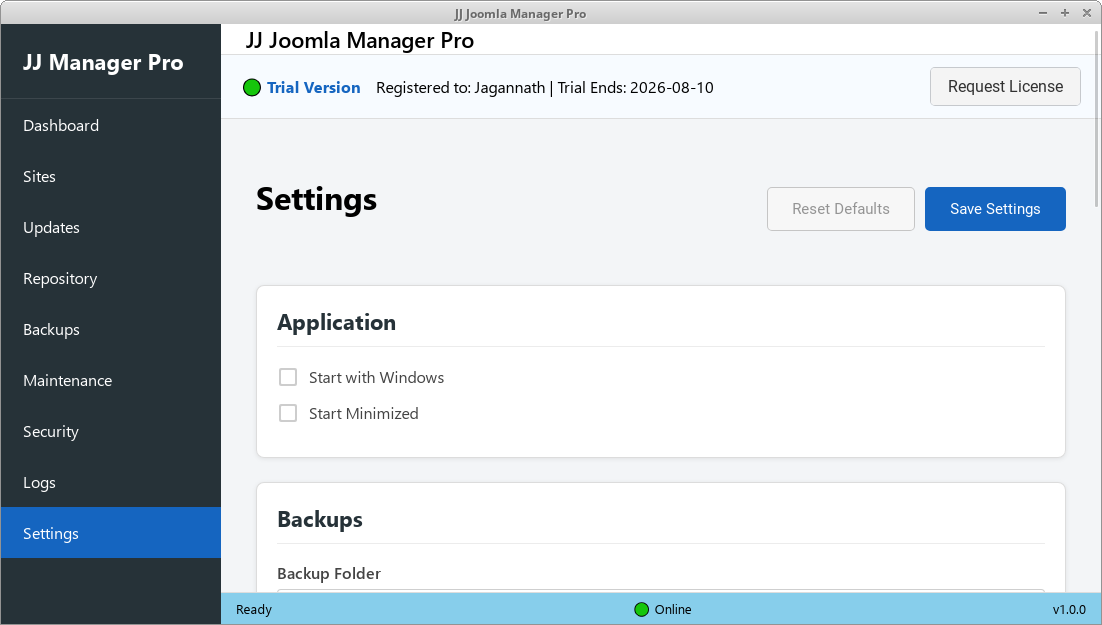1102x625 pixels.
Task: View Logs from the sidebar
Action: point(110,482)
